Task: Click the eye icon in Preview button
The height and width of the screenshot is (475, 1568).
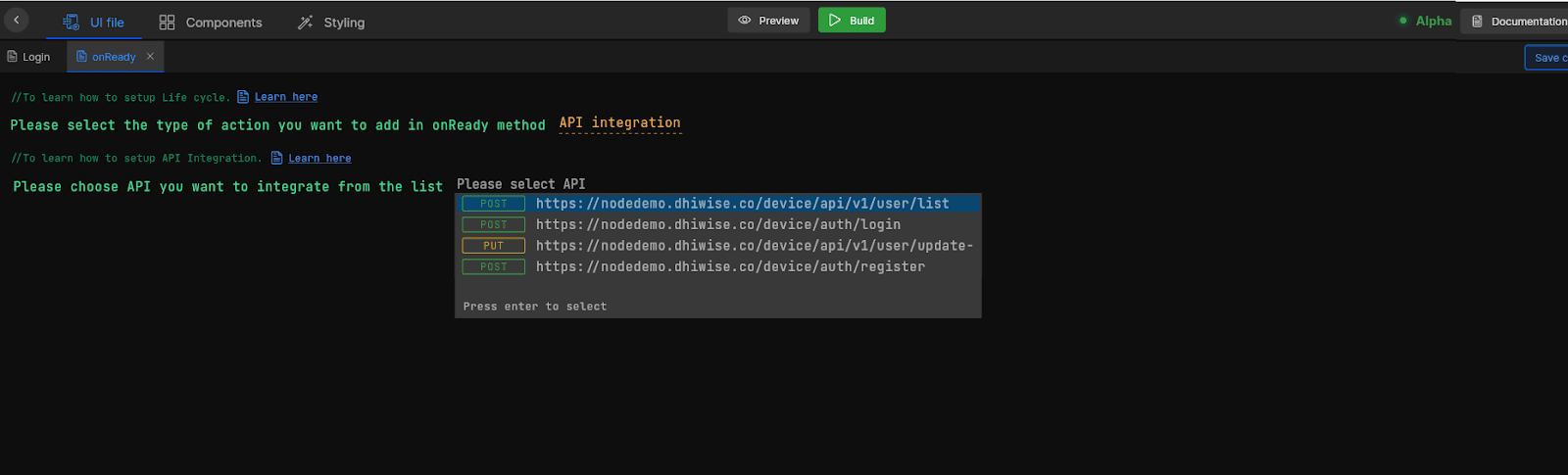Action: [745, 20]
